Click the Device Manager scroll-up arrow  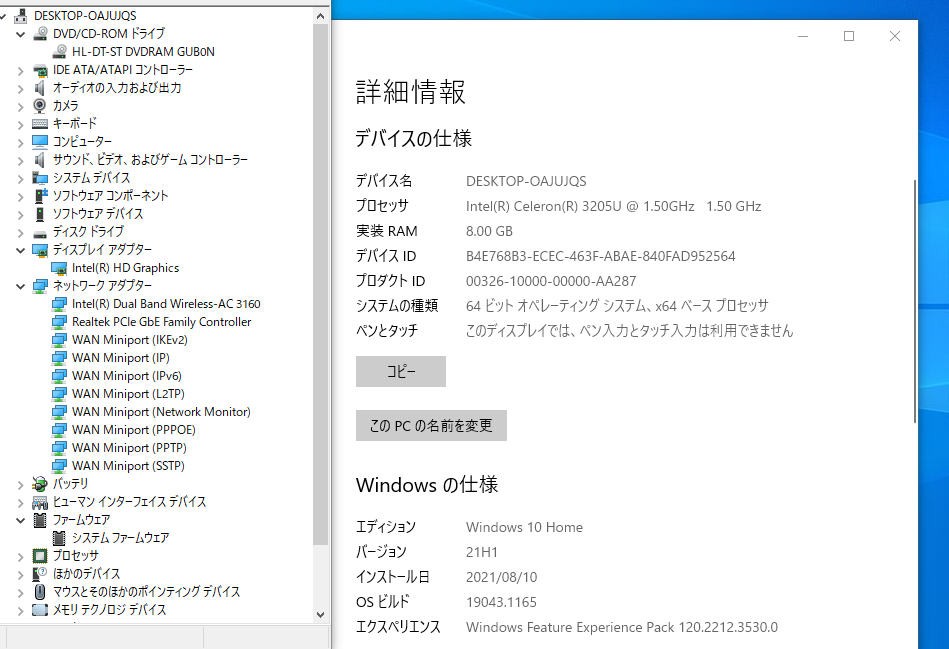[321, 16]
